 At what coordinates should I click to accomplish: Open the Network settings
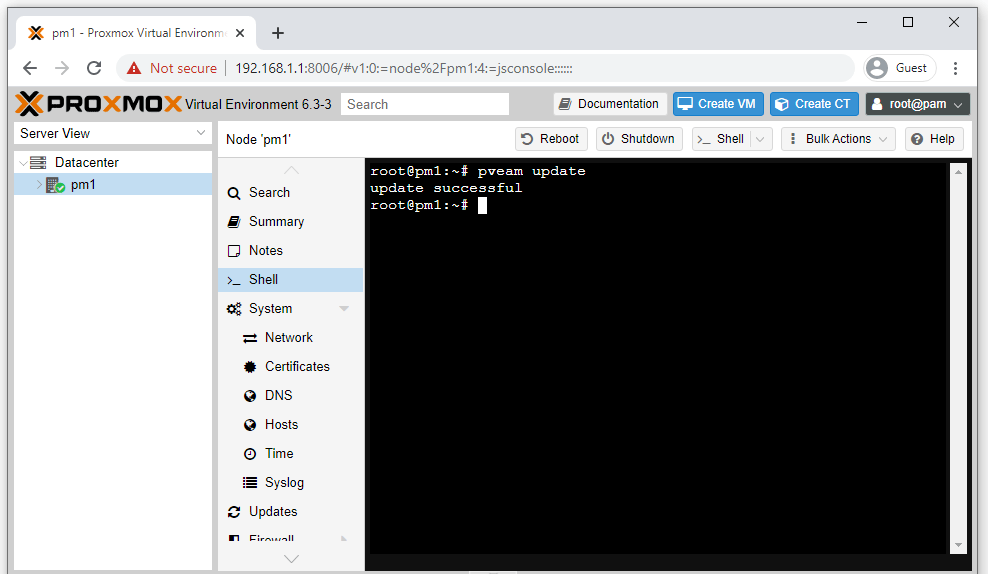click(290, 338)
